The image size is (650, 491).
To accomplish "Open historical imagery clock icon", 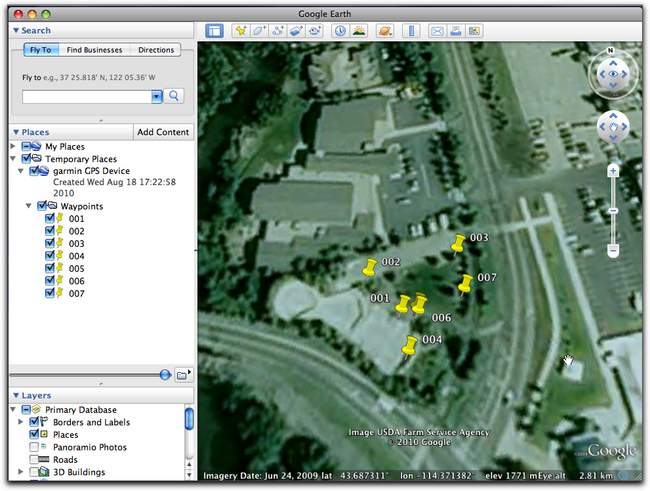I will 340,30.
